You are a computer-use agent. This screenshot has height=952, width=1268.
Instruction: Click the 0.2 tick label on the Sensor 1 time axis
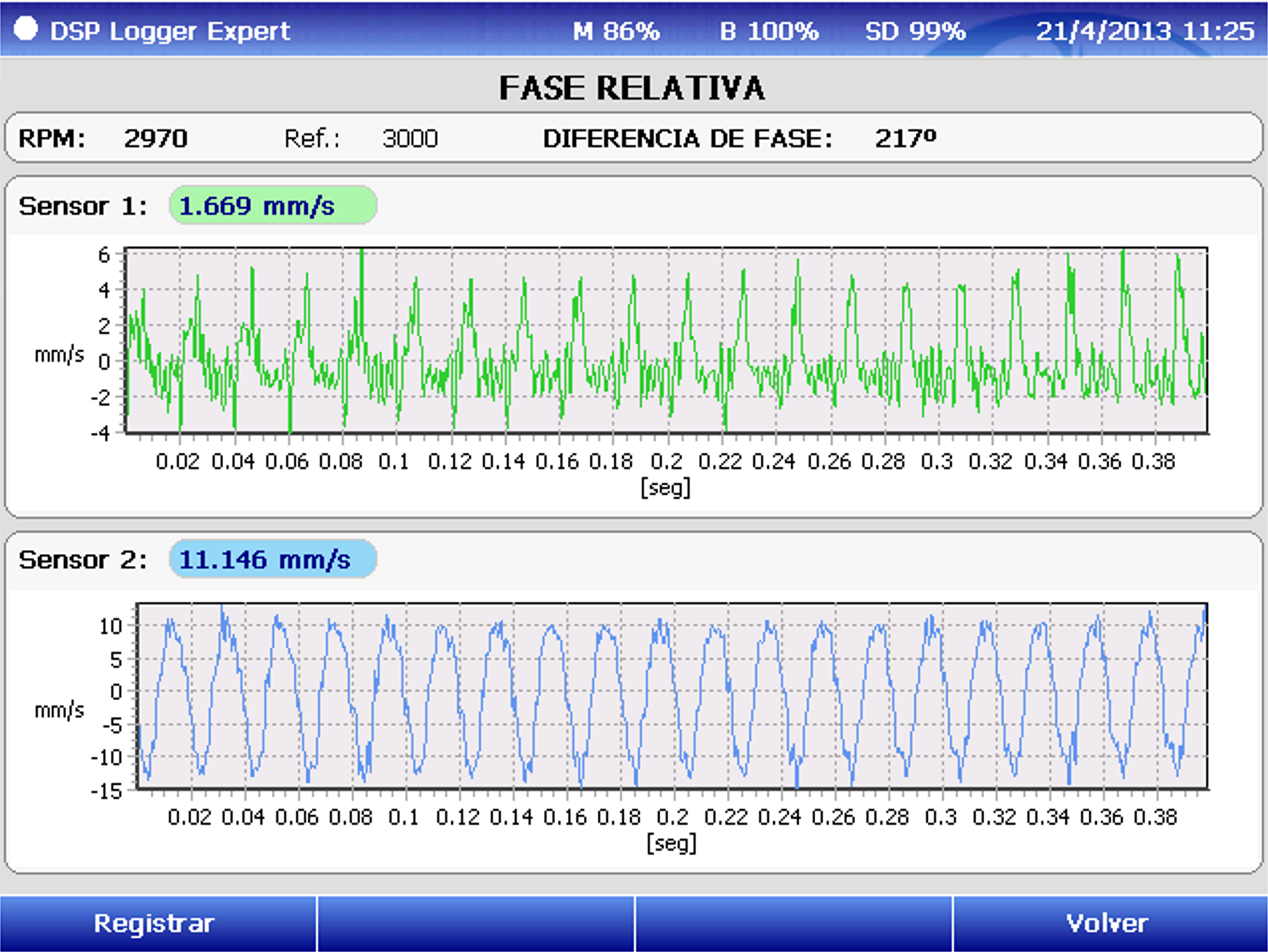click(666, 461)
